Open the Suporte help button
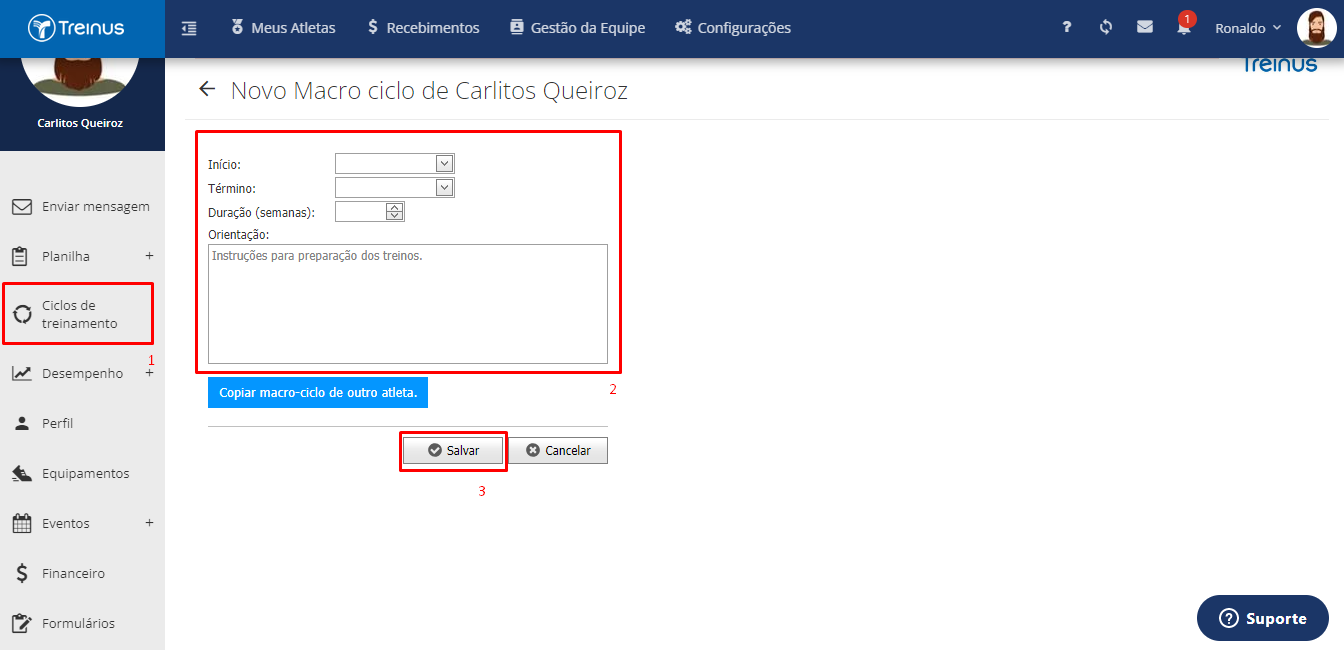This screenshot has width=1344, height=650. (1263, 618)
